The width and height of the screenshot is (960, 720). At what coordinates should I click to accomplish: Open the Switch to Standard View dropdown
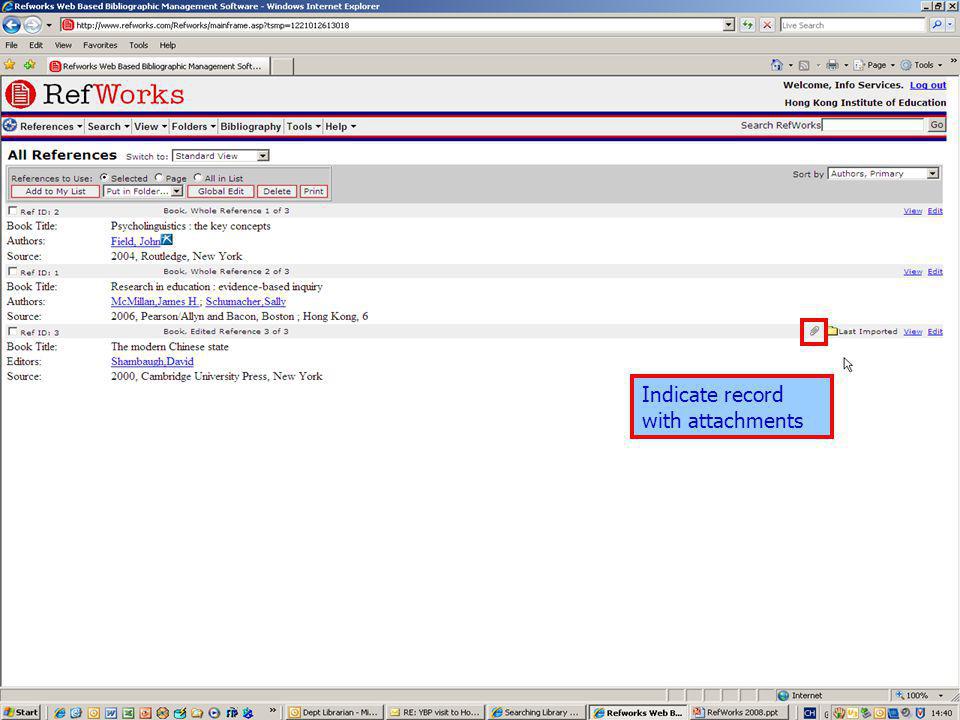pyautogui.click(x=220, y=156)
